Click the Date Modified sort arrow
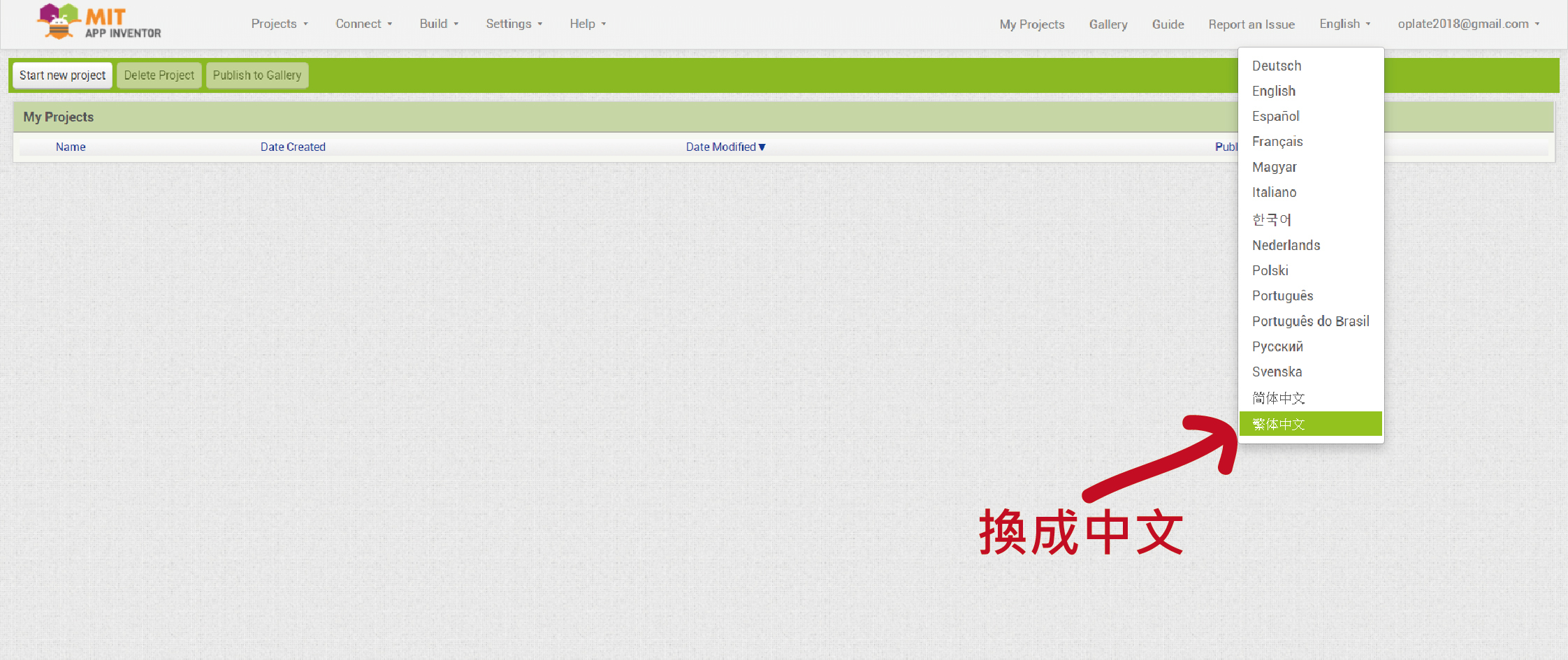The width and height of the screenshot is (1568, 660). tap(762, 147)
